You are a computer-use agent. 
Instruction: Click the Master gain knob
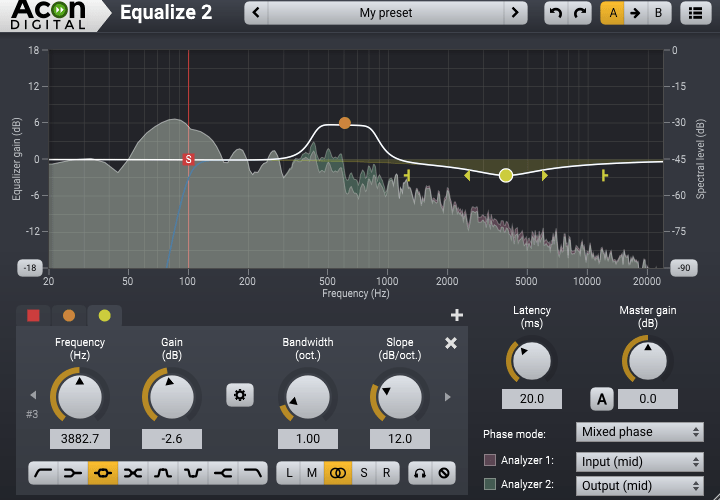point(647,360)
